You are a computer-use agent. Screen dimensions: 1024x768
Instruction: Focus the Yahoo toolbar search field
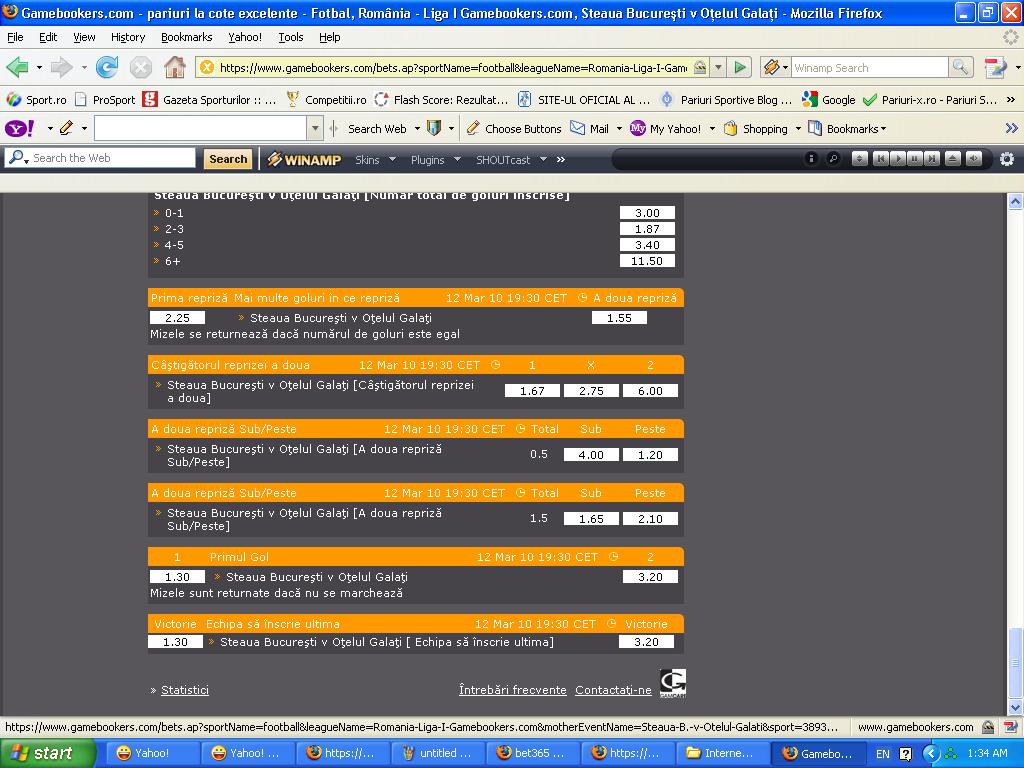point(200,129)
